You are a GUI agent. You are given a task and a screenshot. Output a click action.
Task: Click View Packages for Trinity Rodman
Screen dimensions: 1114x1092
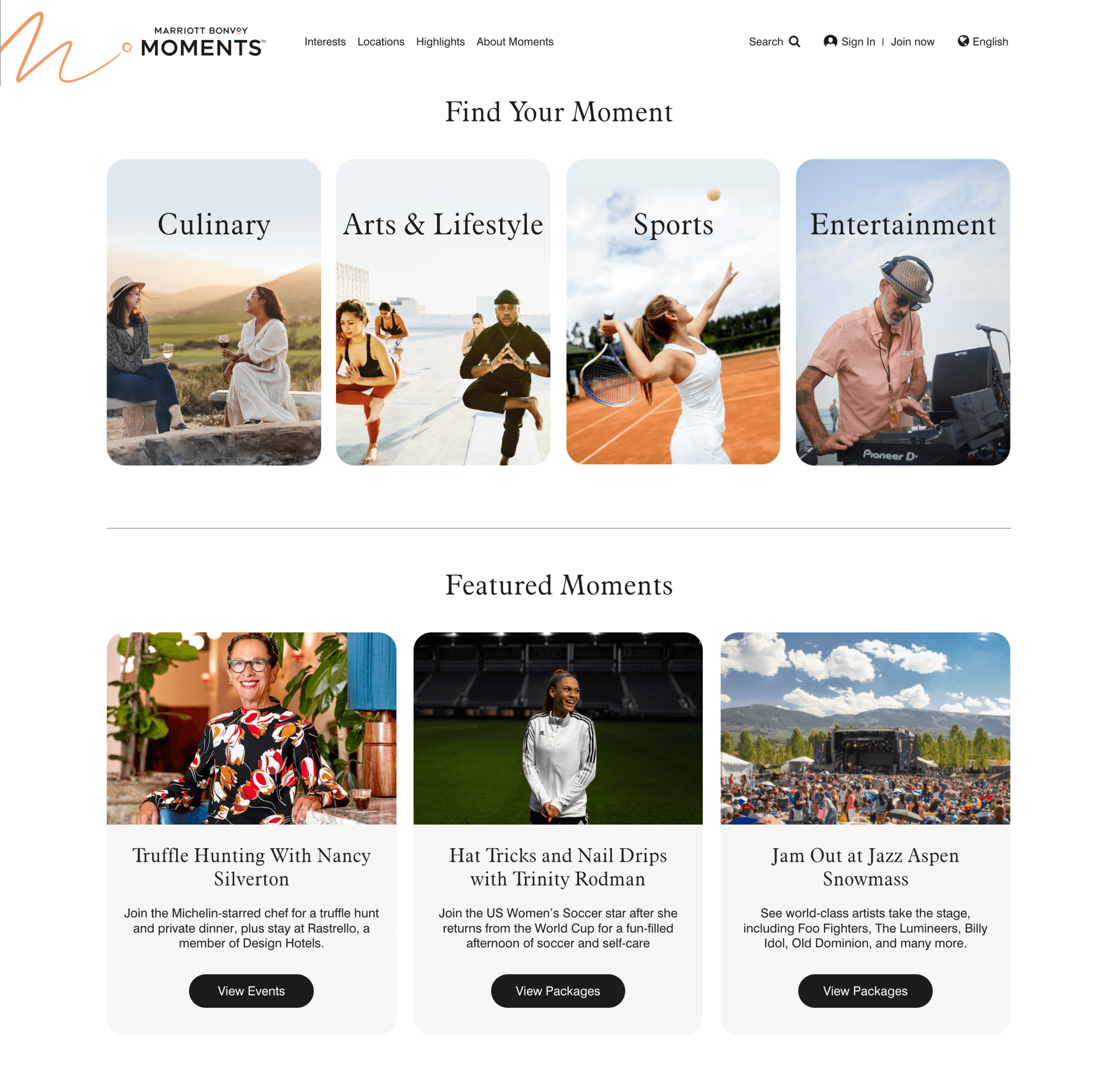click(x=557, y=991)
